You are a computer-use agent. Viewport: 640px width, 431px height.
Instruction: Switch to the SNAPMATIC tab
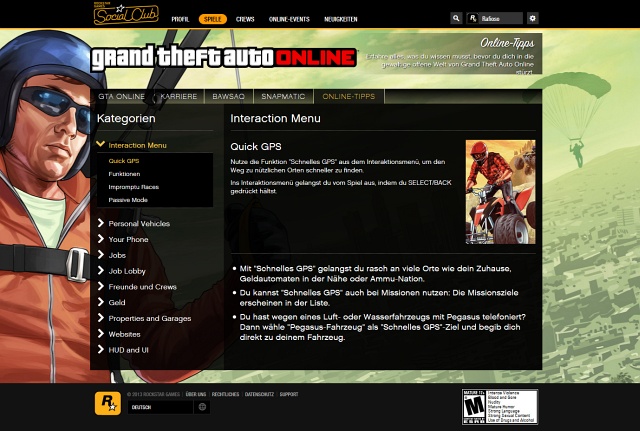283,96
